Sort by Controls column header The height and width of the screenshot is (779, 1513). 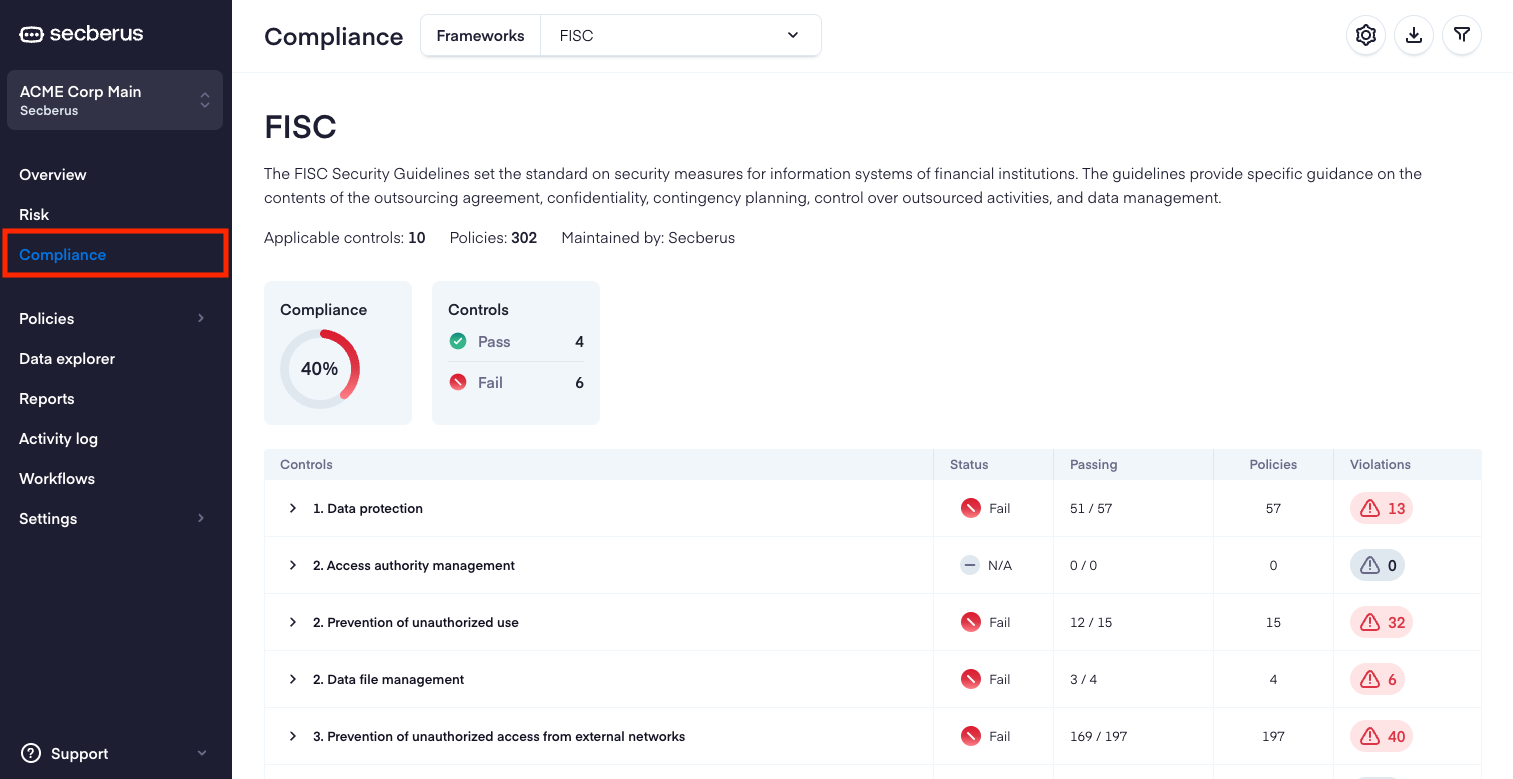(306, 464)
